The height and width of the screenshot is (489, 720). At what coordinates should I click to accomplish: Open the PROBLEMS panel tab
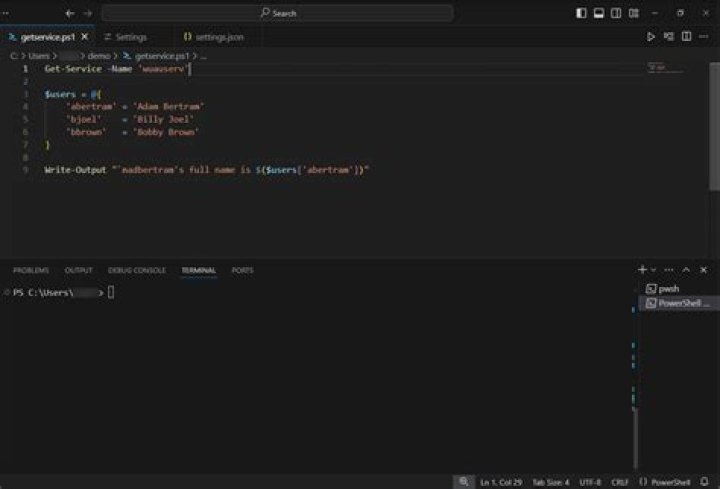(31, 270)
